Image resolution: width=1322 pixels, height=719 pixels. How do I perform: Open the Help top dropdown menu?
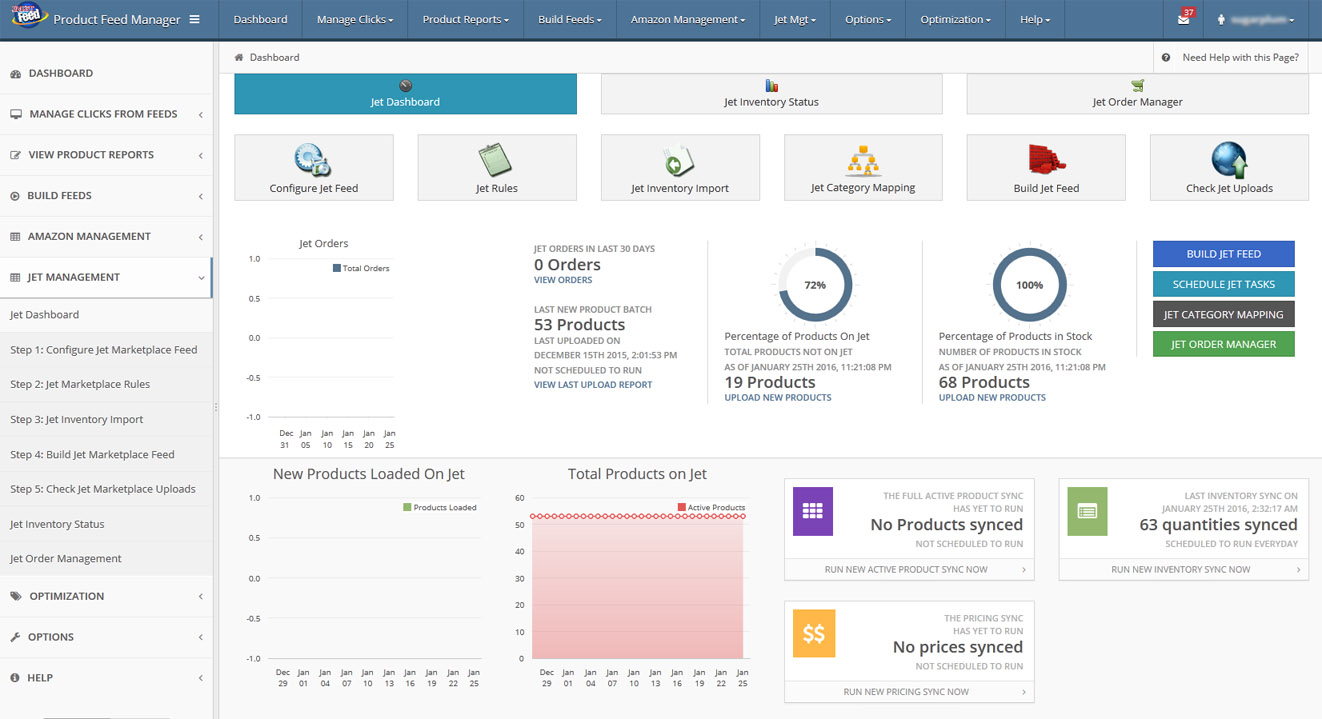tap(1035, 19)
